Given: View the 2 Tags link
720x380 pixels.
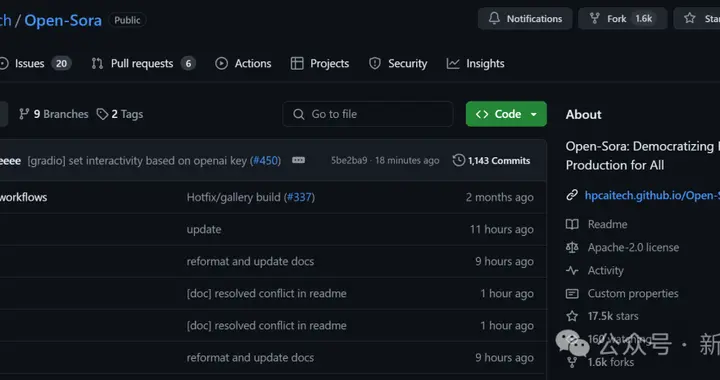Looking at the screenshot, I should 120,114.
